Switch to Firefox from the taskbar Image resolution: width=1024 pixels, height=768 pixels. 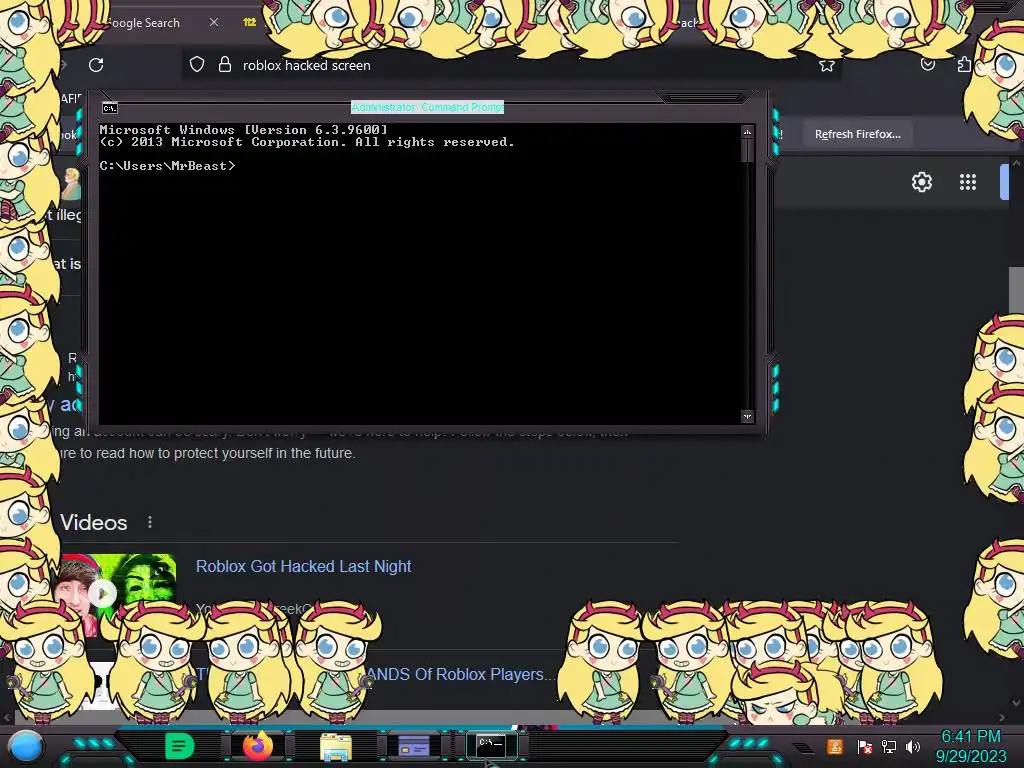coord(258,746)
